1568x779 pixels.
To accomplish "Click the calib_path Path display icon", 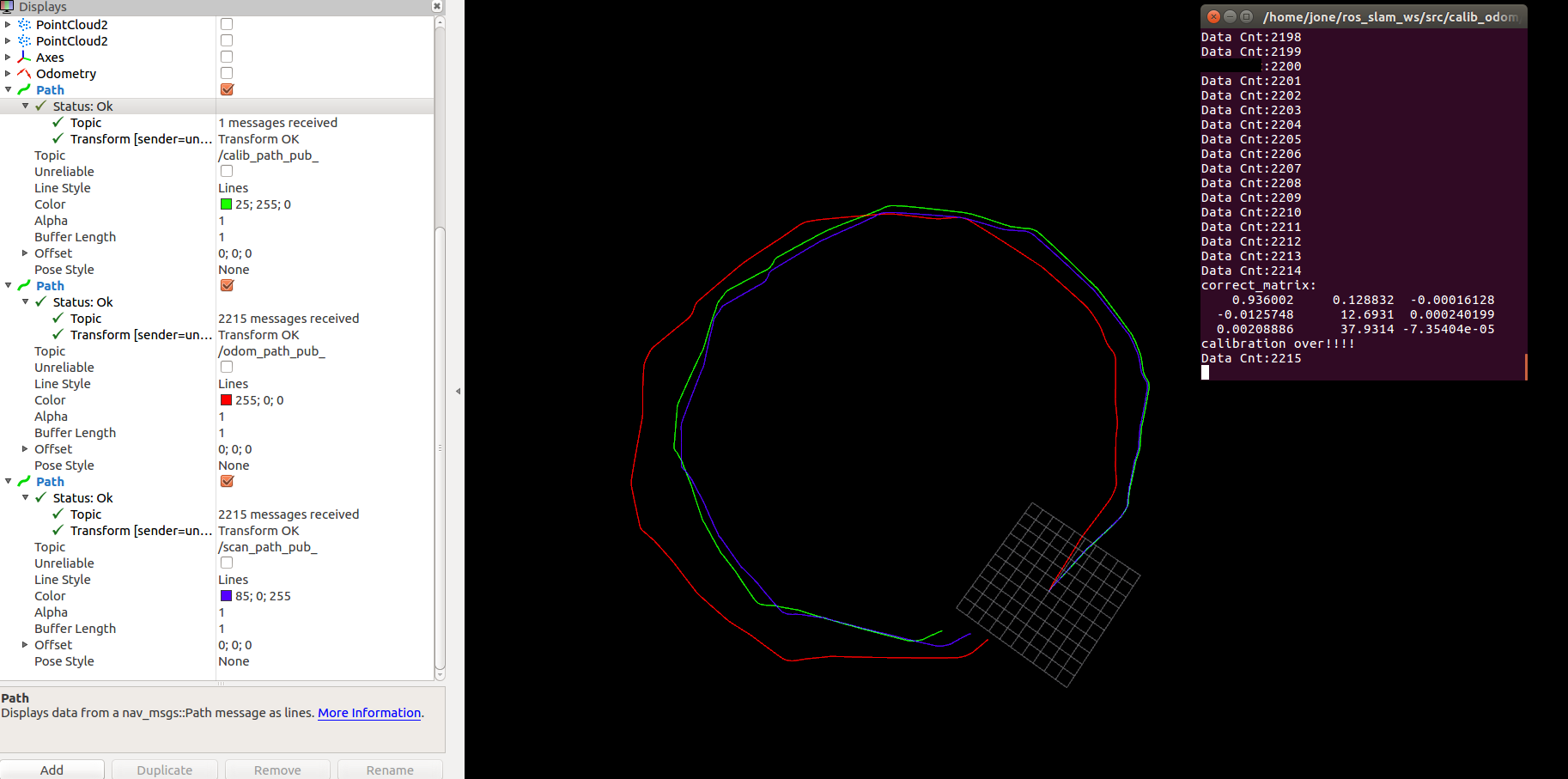I will [24, 90].
